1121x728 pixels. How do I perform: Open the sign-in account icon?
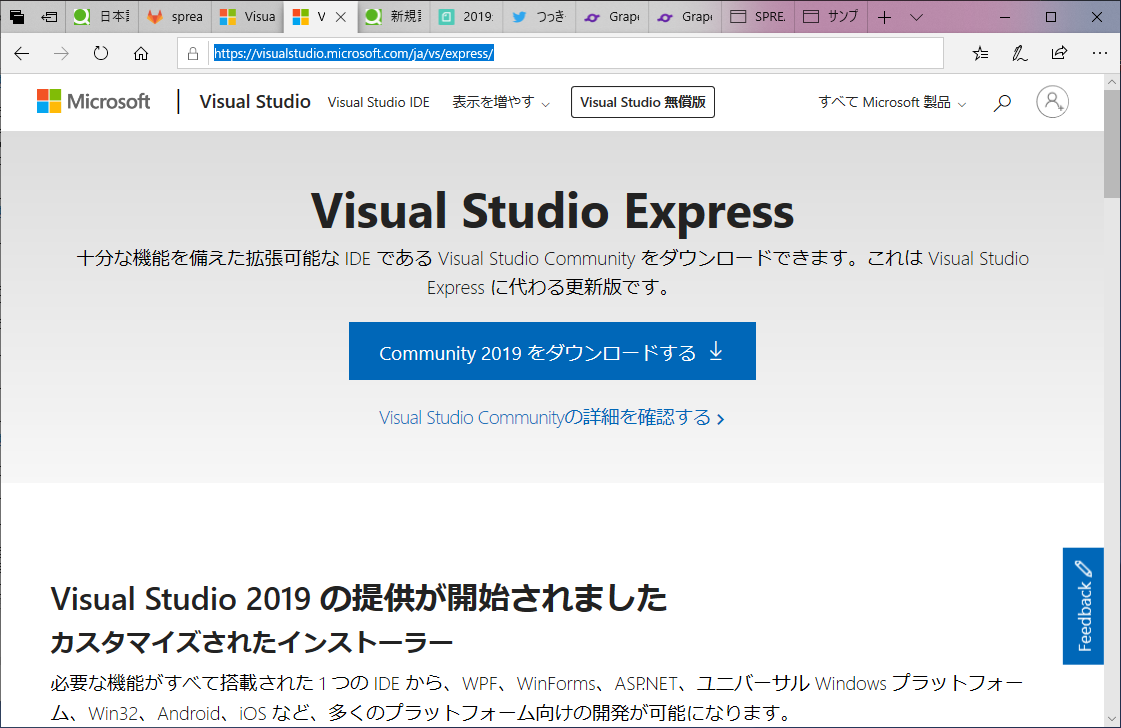pos(1052,101)
